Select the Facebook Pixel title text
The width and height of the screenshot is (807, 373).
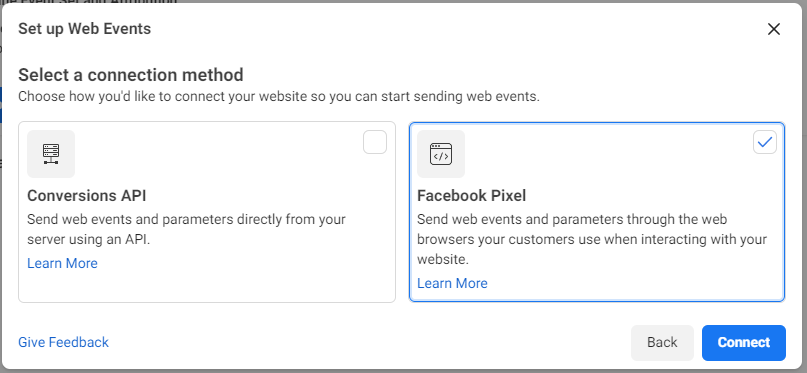[x=471, y=196]
